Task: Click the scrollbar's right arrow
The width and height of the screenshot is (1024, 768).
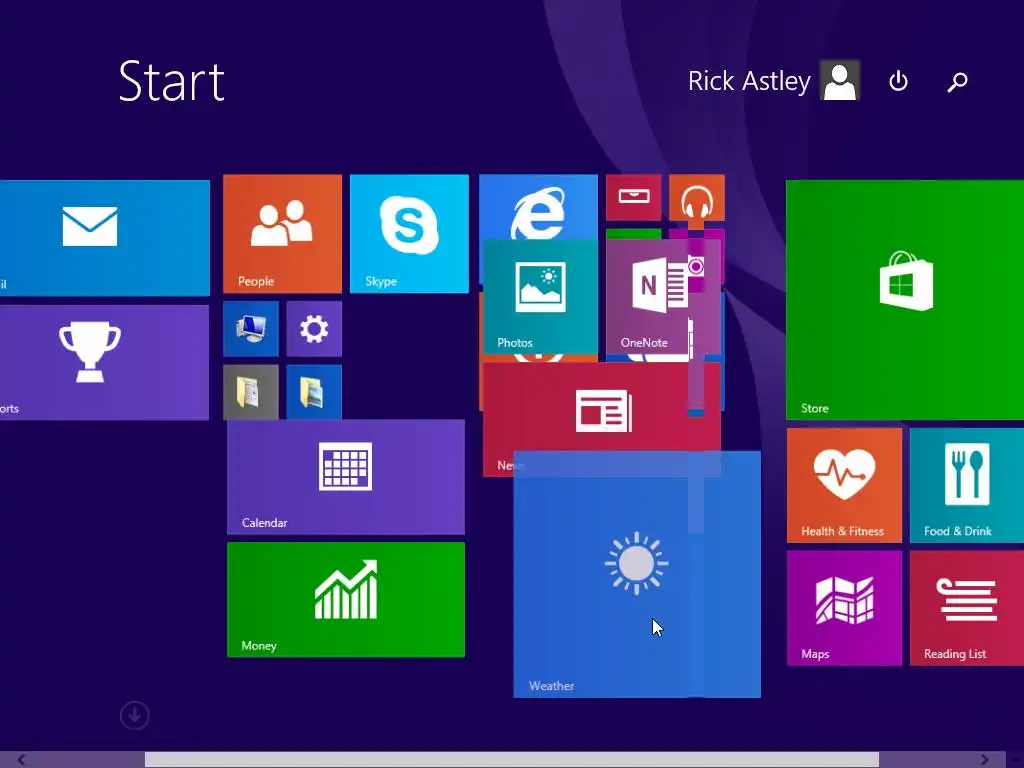Action: pos(984,760)
